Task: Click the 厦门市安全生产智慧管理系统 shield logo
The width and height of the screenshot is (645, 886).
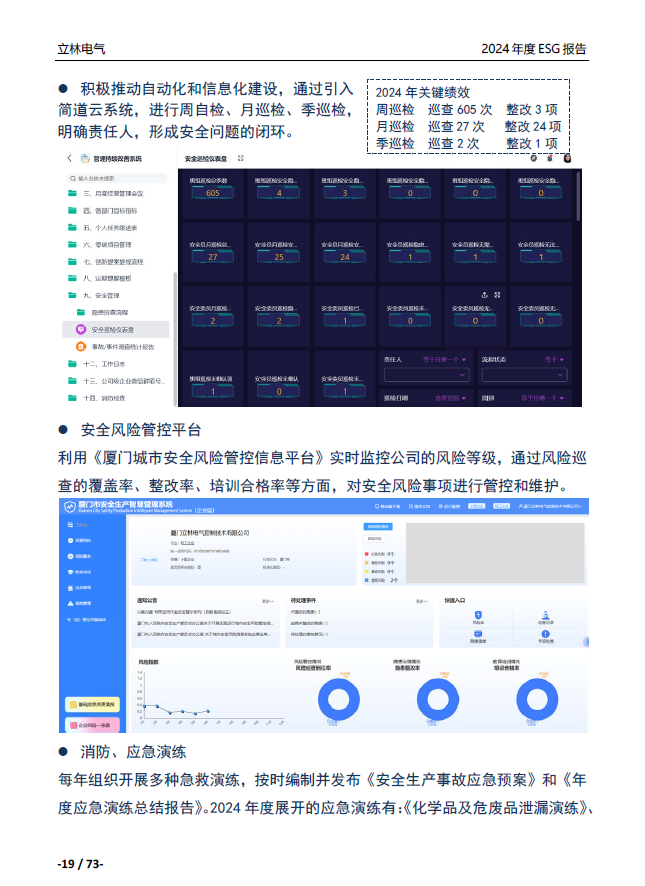Action: [x=70, y=507]
